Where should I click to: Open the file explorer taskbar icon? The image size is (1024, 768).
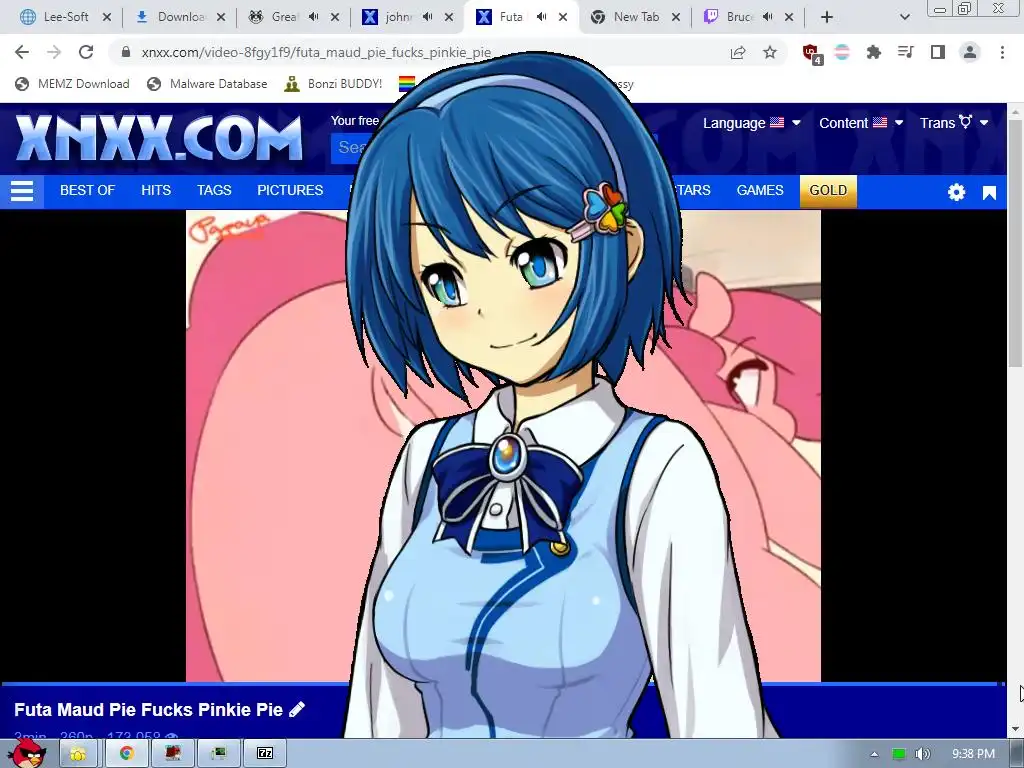point(78,754)
